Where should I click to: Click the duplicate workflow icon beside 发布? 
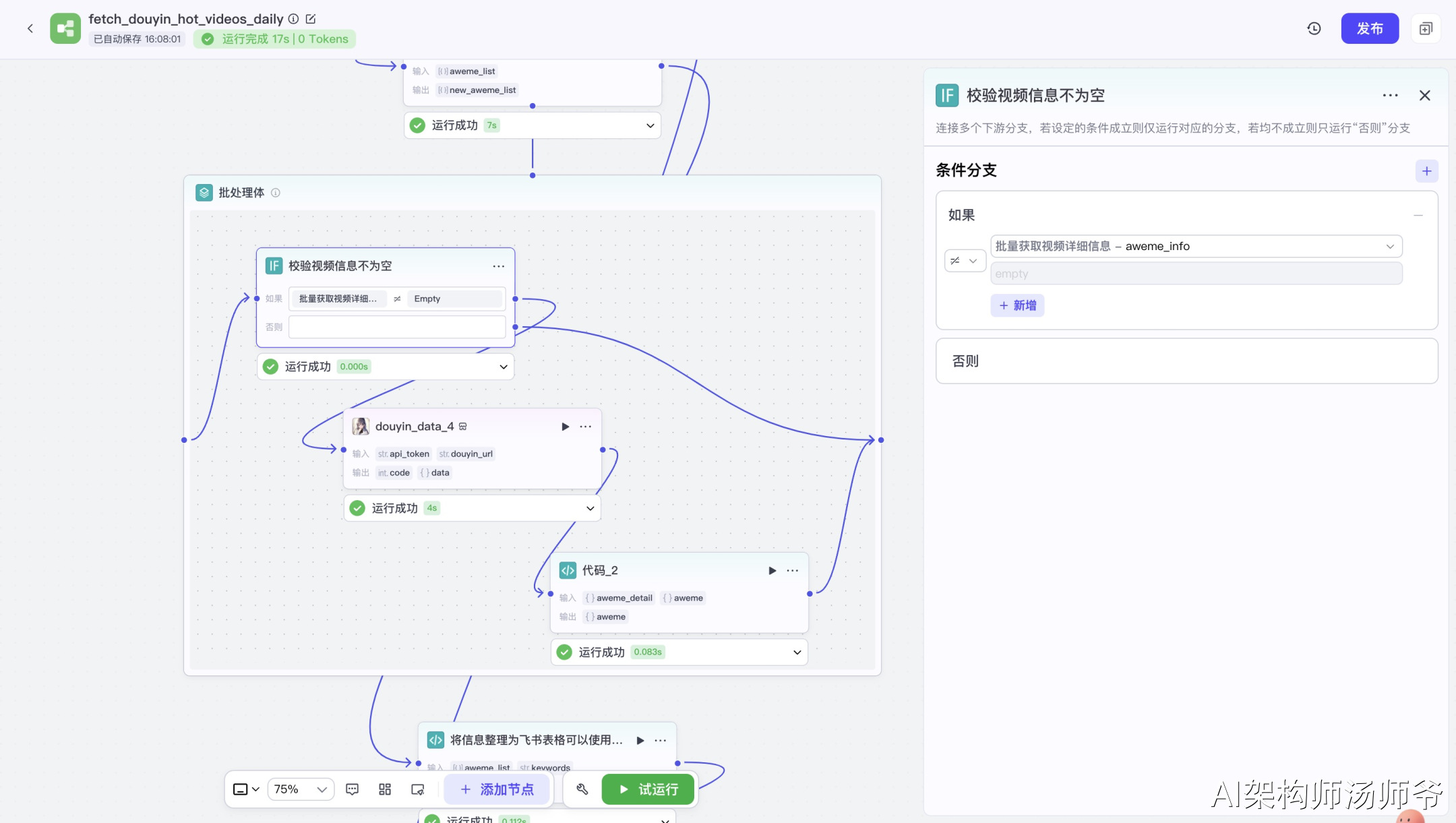1426,28
